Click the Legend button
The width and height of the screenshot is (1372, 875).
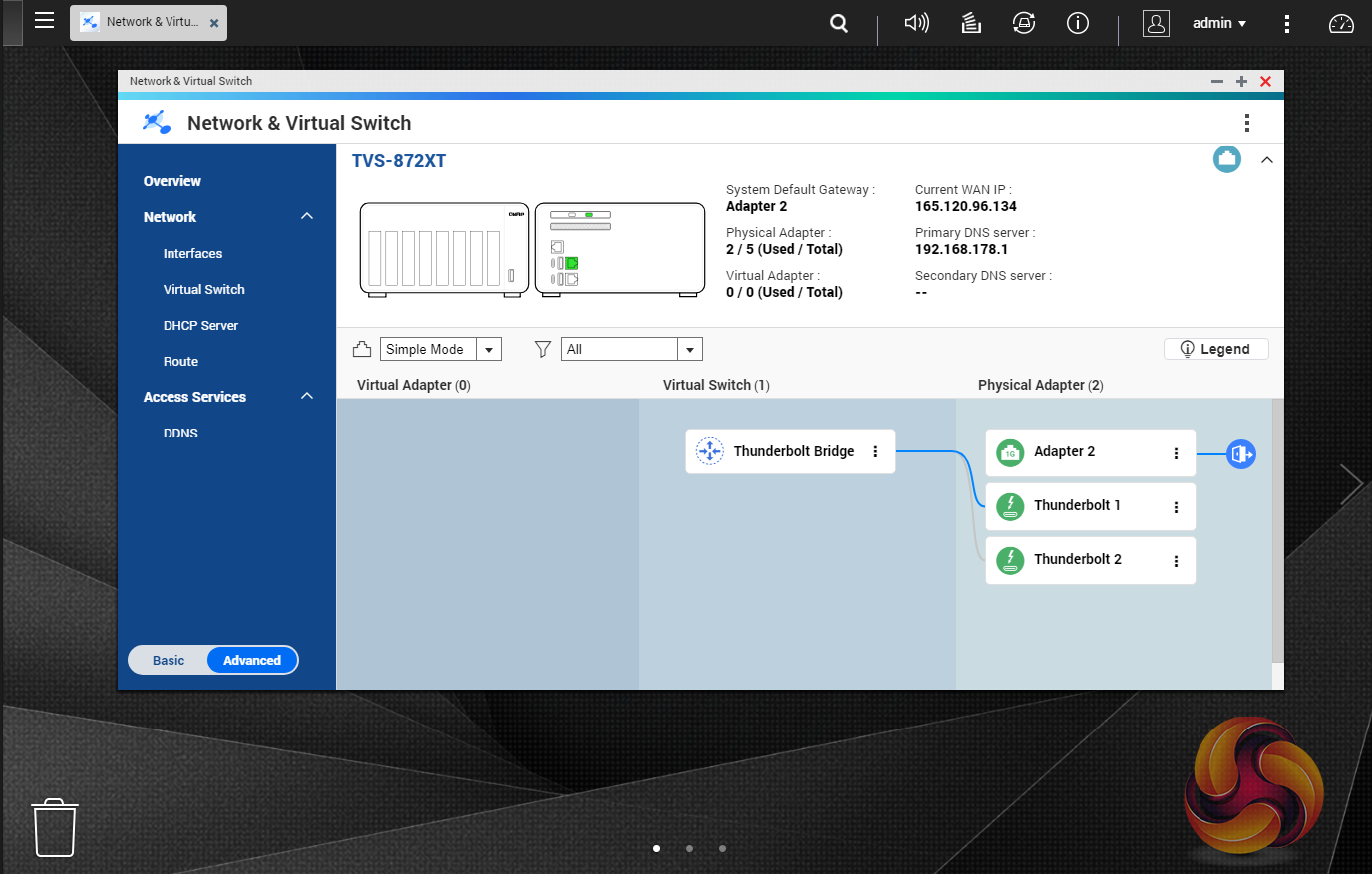(1215, 349)
